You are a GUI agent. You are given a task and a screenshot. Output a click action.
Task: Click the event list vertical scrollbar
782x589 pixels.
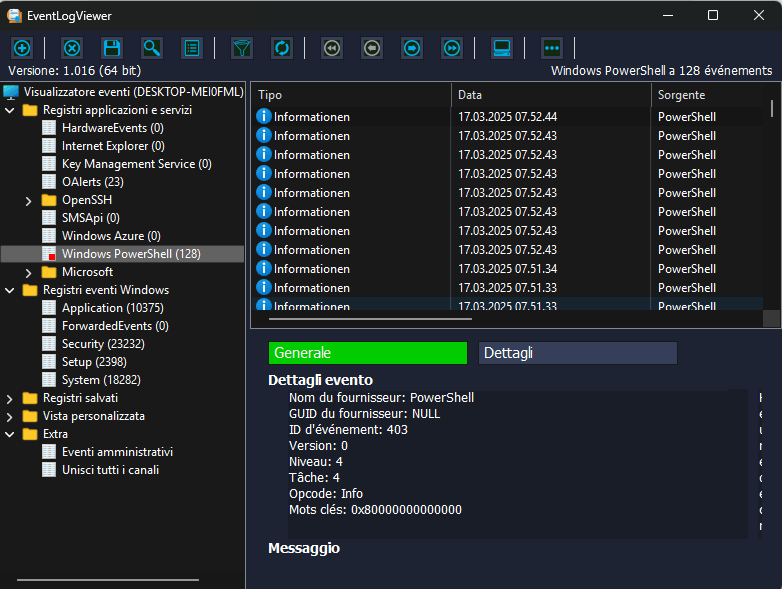(772, 200)
